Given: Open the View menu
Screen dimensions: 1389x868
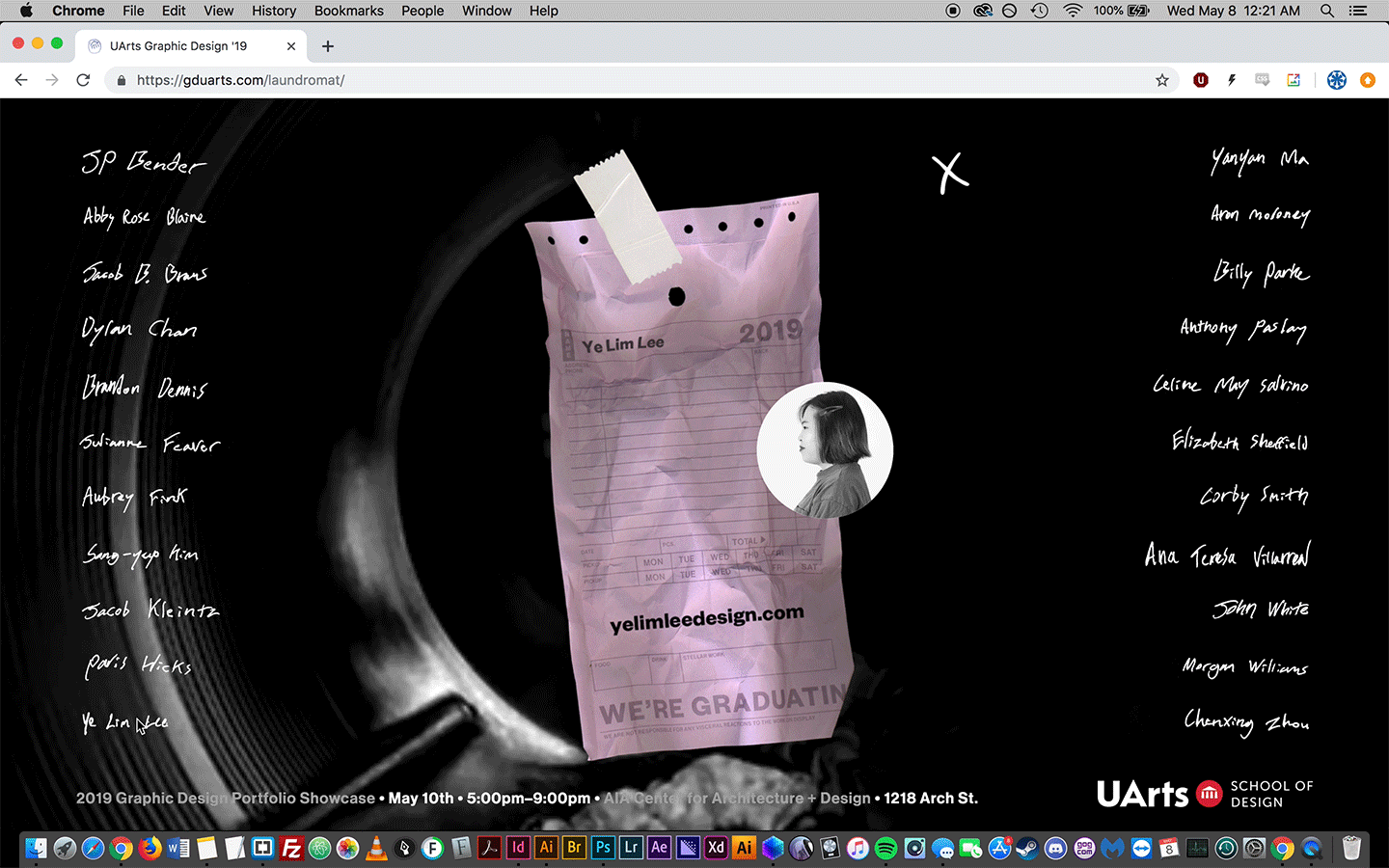Looking at the screenshot, I should coord(218,11).
